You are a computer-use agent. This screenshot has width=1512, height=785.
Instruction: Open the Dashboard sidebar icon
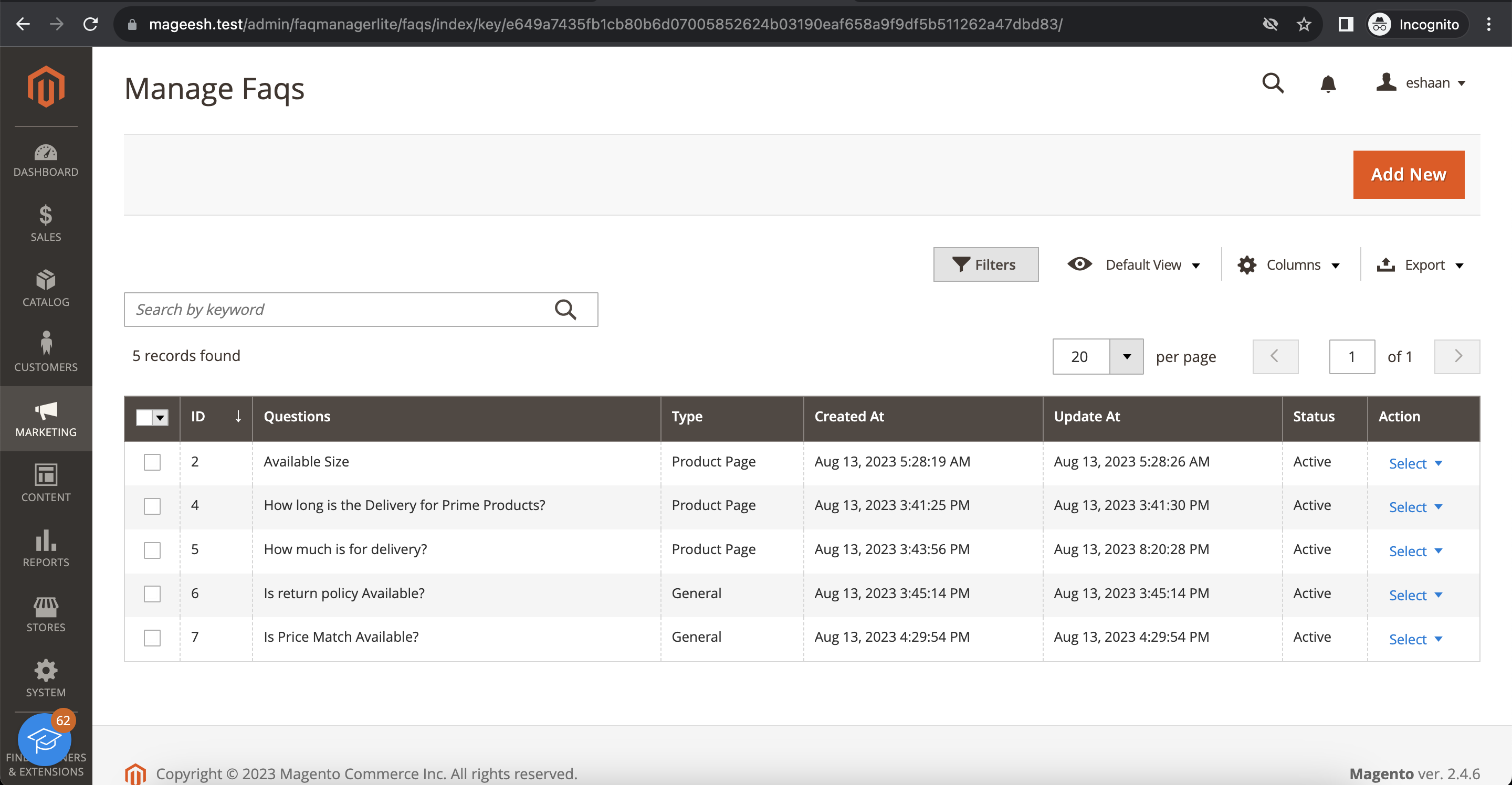pyautogui.click(x=46, y=153)
